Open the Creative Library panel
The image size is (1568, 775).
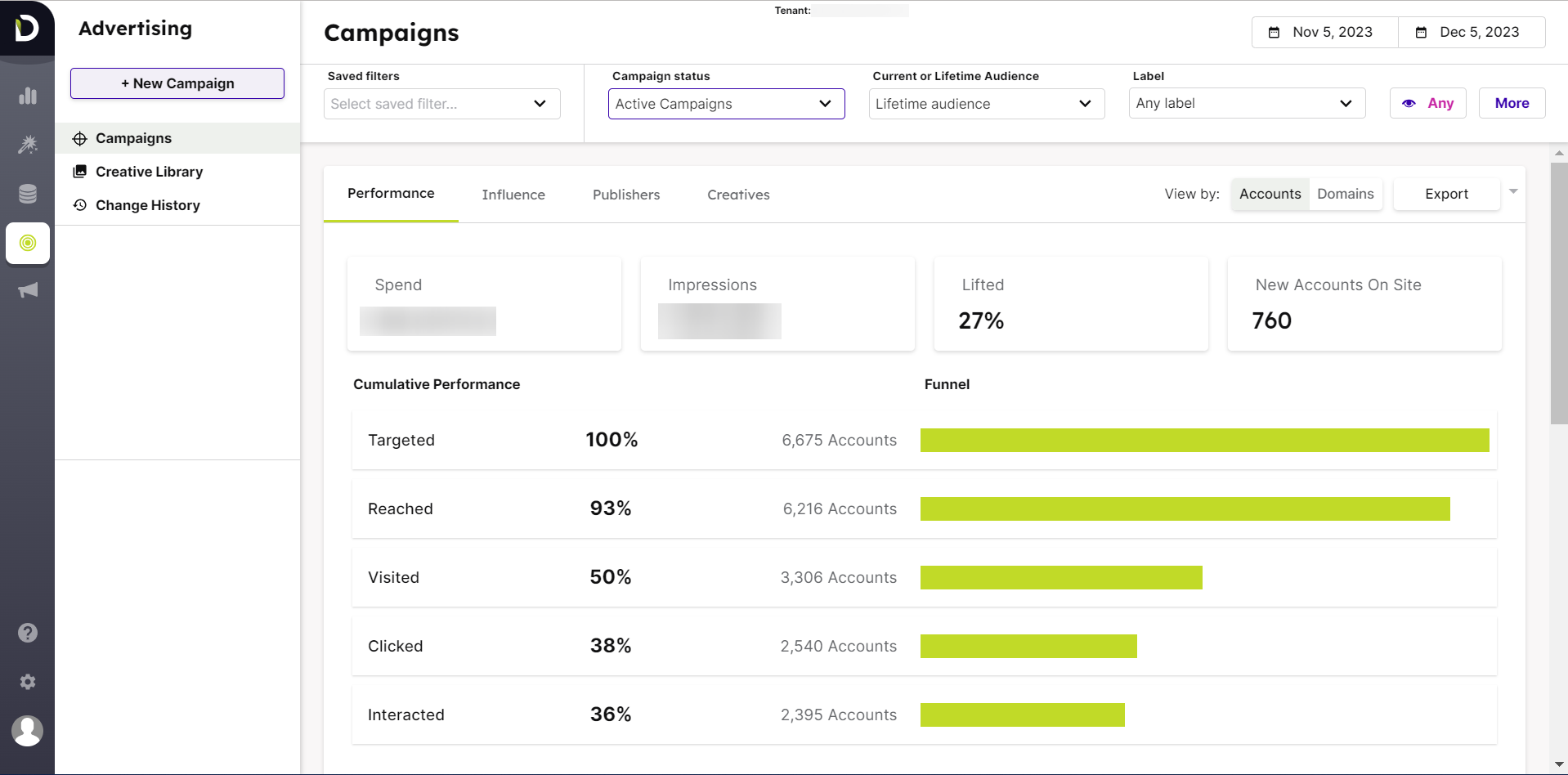click(x=149, y=172)
